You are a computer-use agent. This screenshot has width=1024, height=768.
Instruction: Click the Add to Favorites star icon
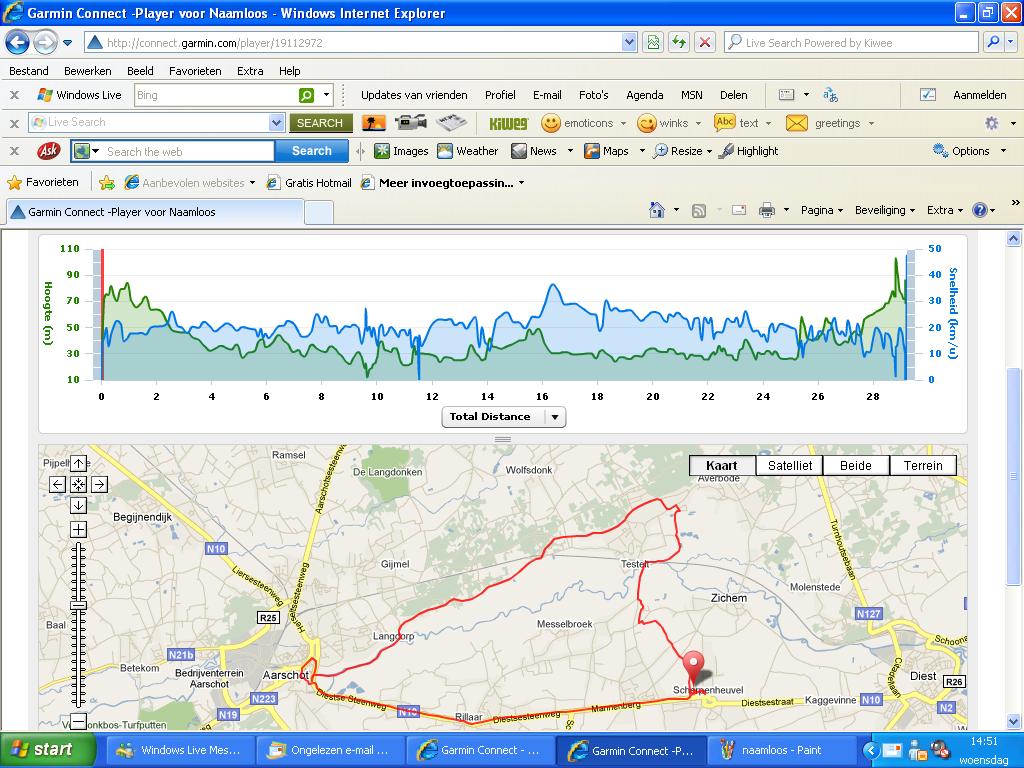pyautogui.click(x=106, y=183)
